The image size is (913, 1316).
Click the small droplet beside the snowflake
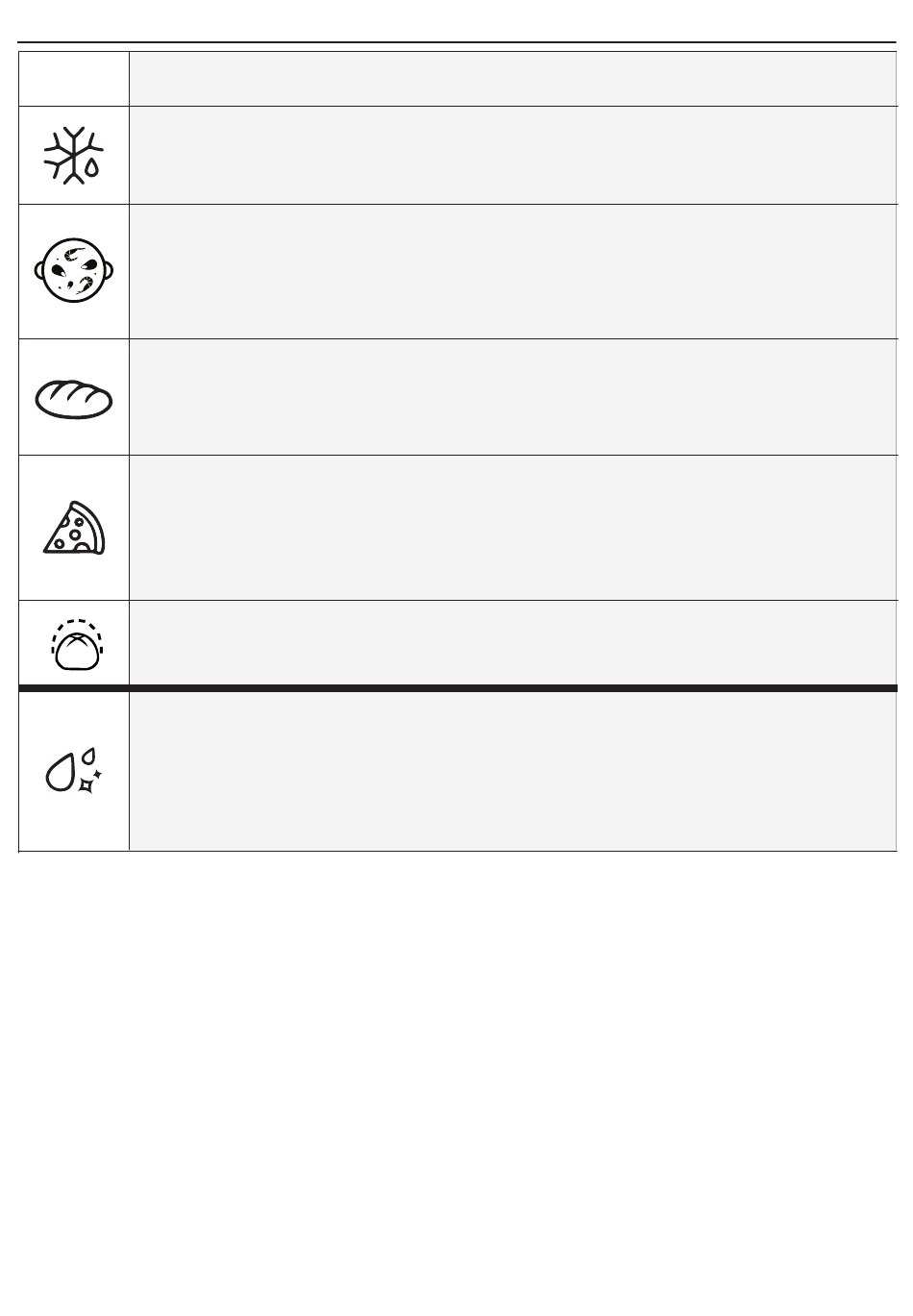point(91,167)
